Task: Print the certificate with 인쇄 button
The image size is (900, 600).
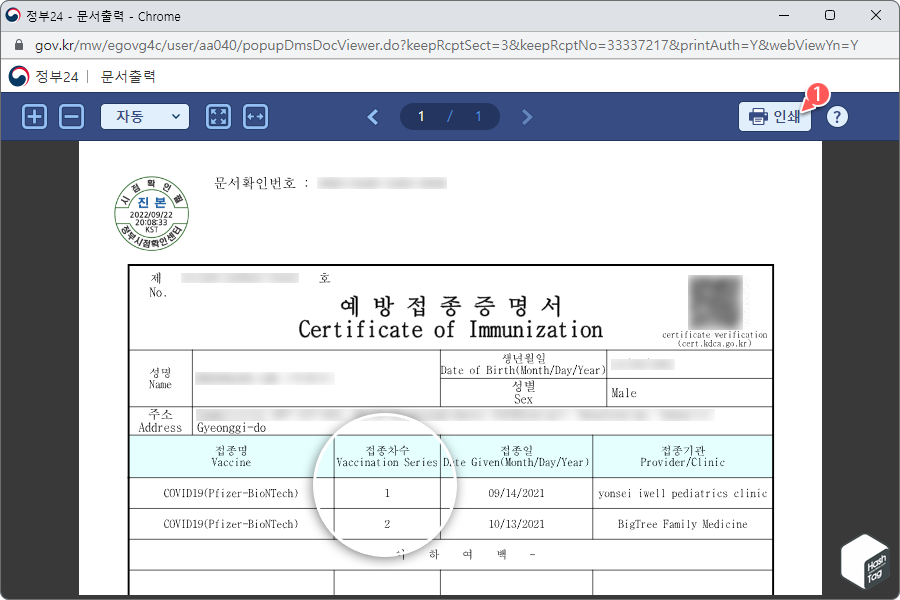Action: click(775, 115)
